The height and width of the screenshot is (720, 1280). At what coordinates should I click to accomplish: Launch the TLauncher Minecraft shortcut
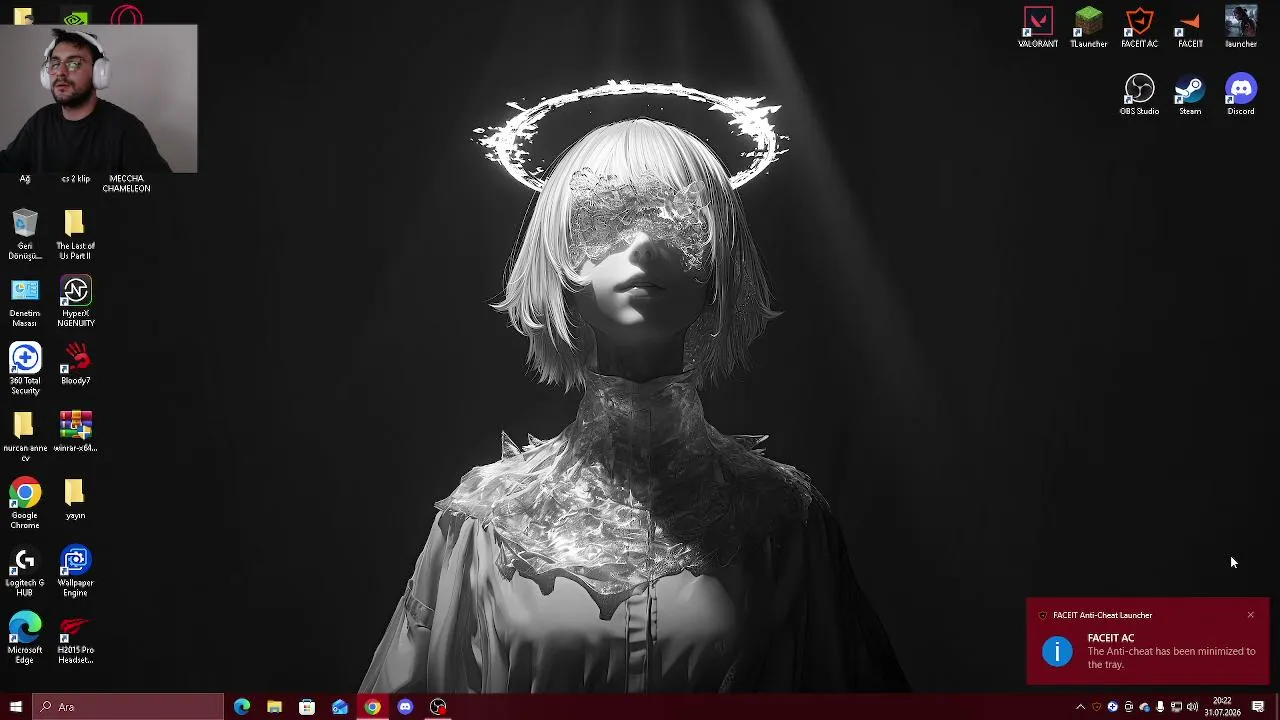pos(1089,28)
